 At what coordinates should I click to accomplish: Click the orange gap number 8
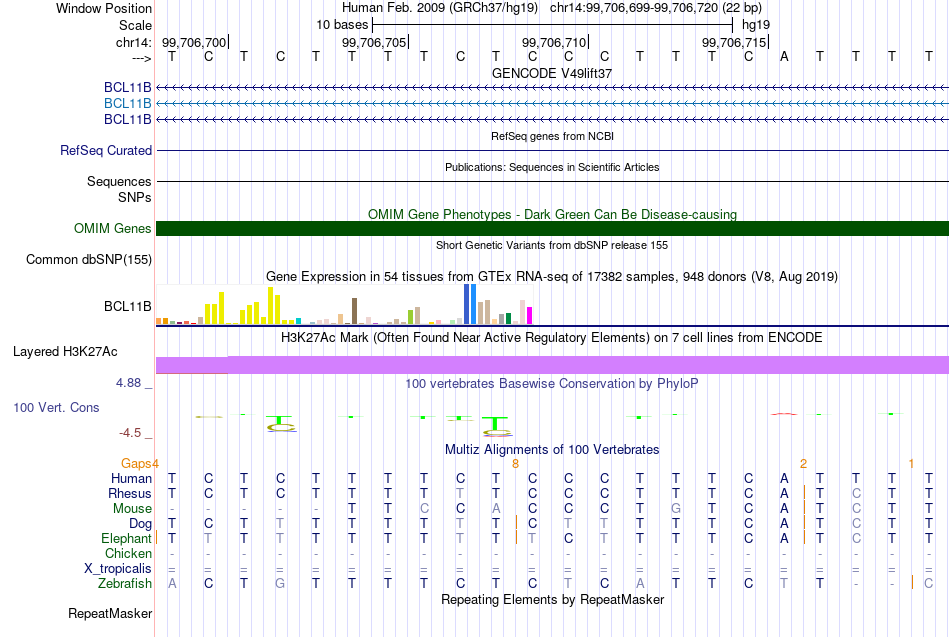click(515, 464)
